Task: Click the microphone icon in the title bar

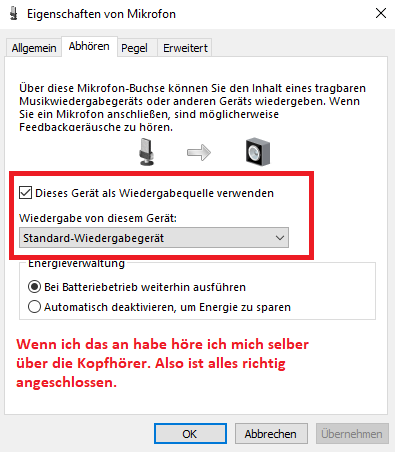Action: click(x=14, y=14)
